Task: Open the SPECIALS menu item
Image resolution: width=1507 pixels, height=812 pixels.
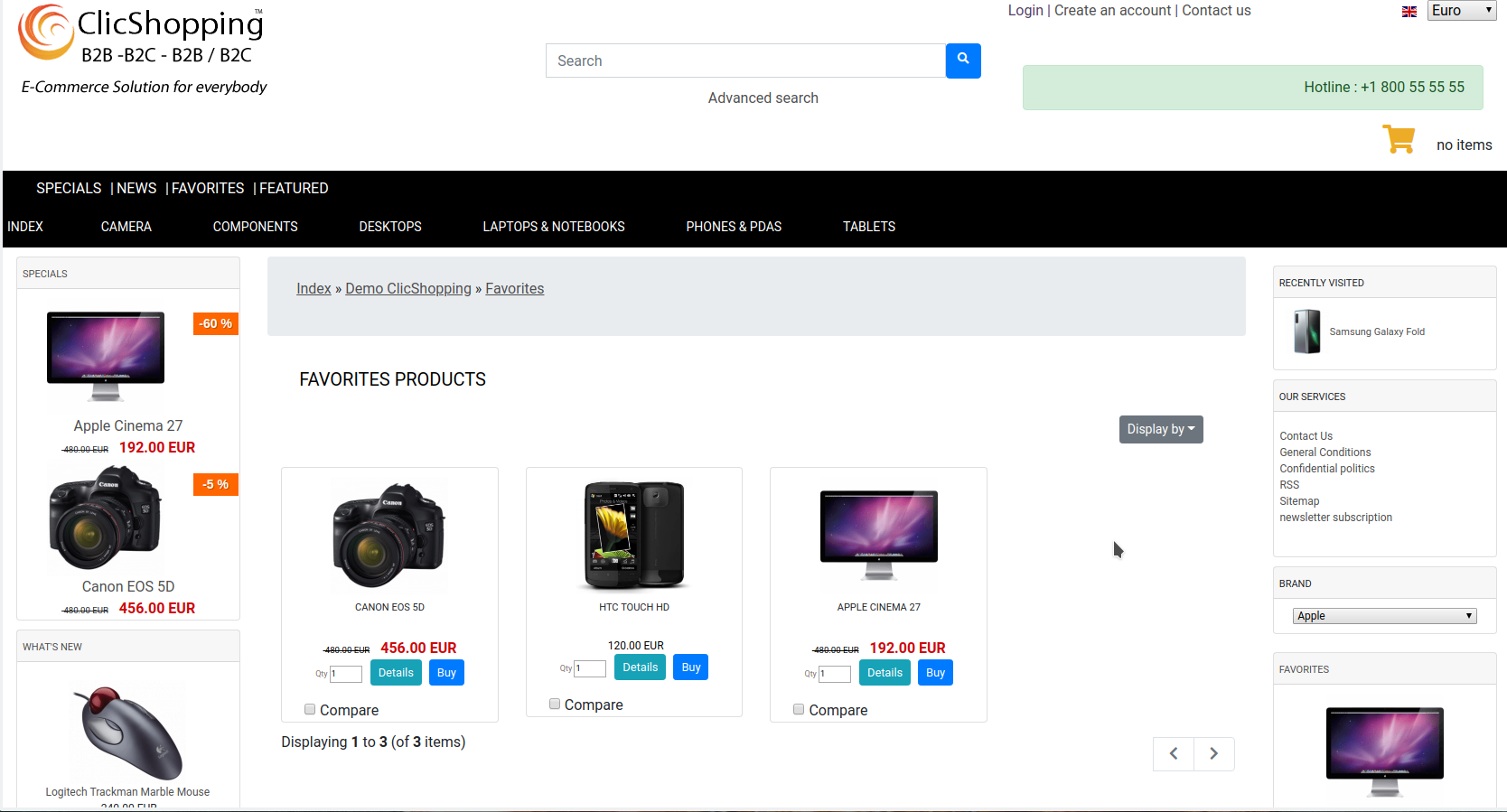Action: pos(69,188)
